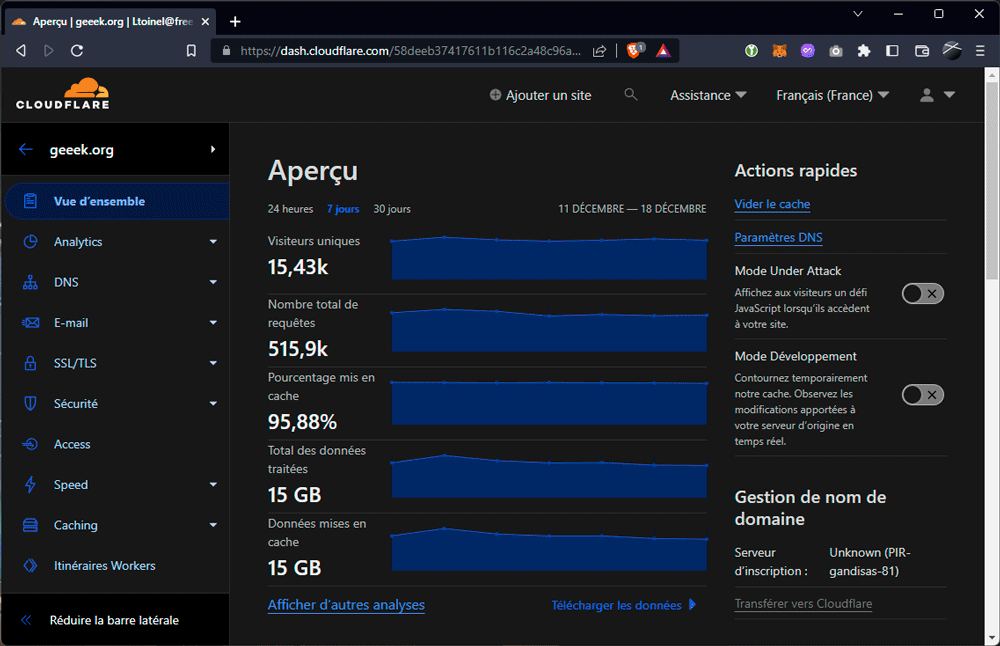Open the geeek.org site switcher arrow
The width and height of the screenshot is (1000, 646).
pos(212,149)
